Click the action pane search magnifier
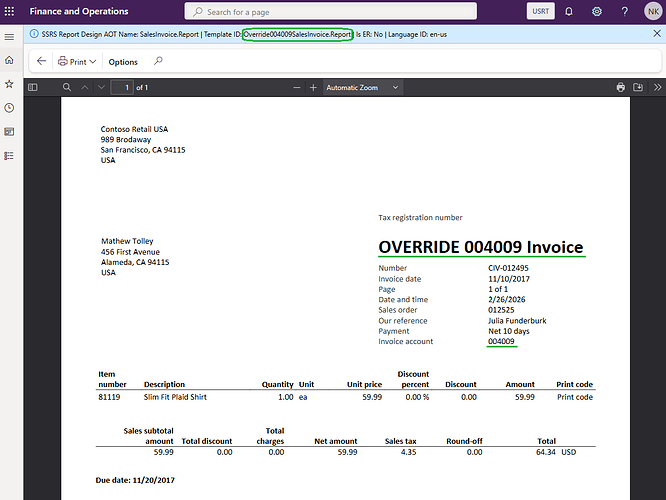Viewport: 666px width, 500px height. tap(158, 61)
